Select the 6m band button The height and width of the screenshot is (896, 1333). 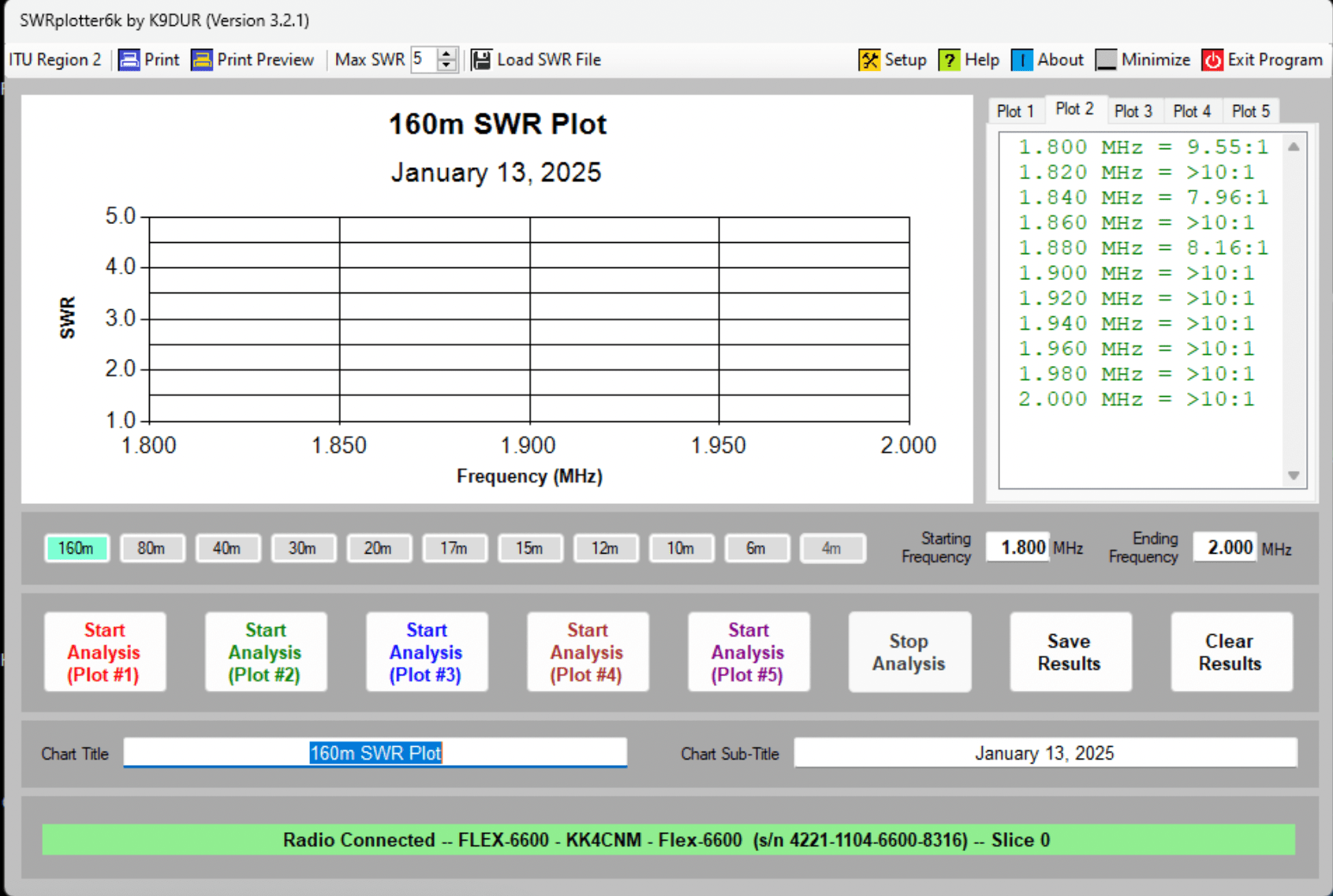tap(757, 548)
